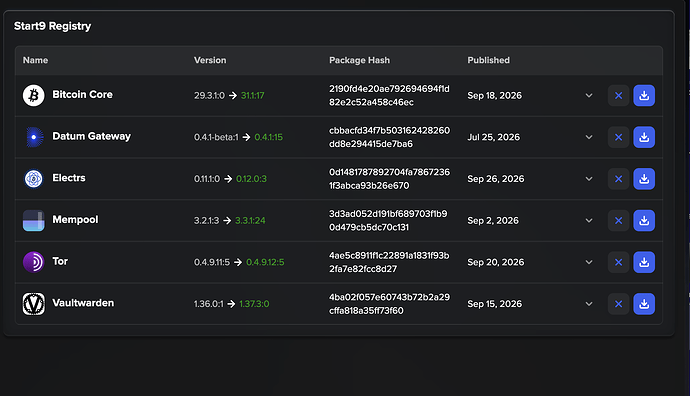
Task: Click the hash starting with 4ba02f057e60
Action: [x=389, y=304]
